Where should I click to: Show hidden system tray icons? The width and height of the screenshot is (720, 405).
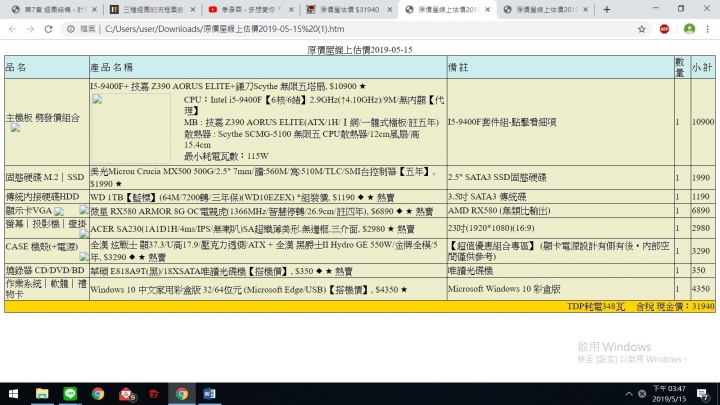tap(629, 394)
